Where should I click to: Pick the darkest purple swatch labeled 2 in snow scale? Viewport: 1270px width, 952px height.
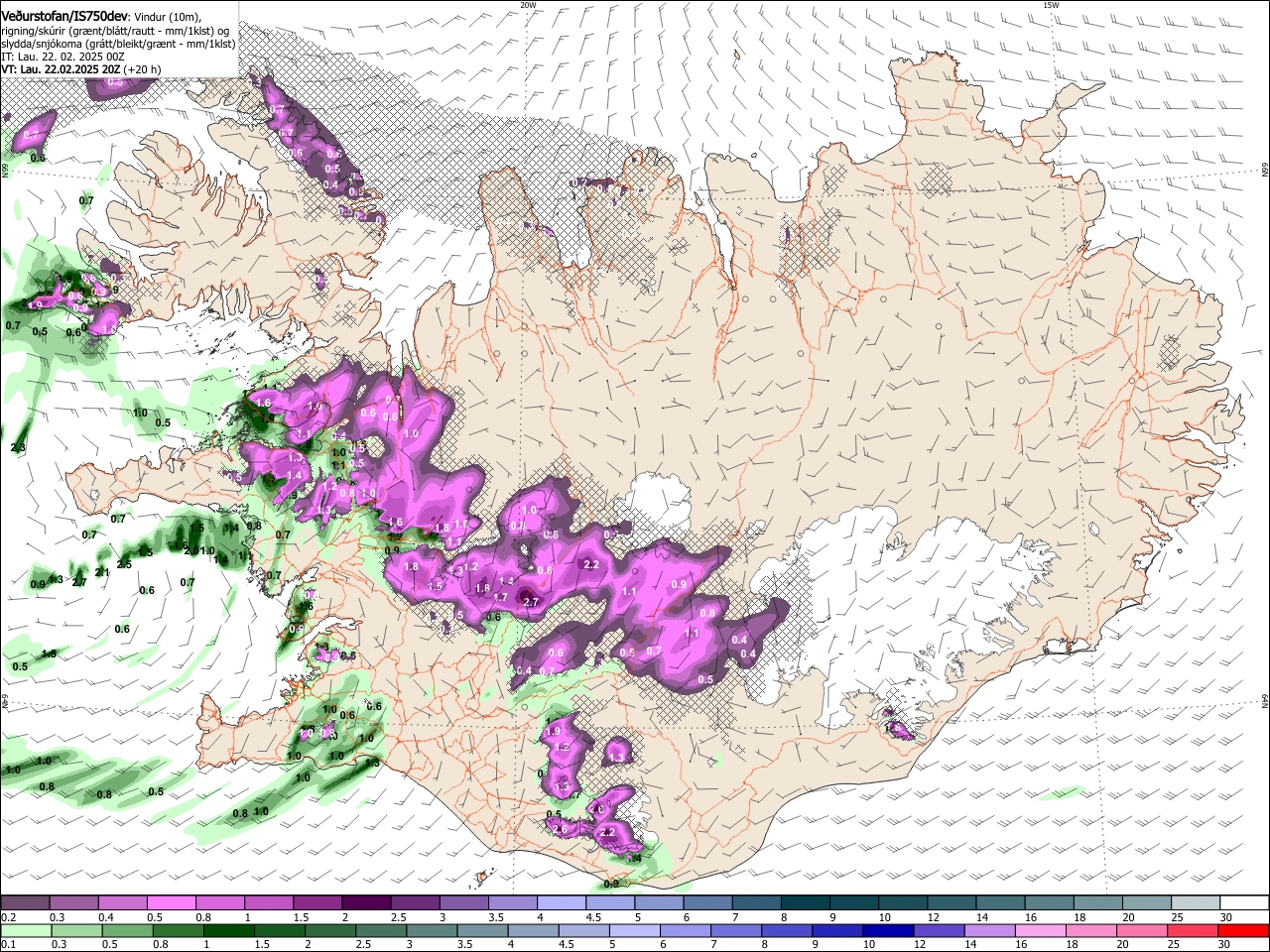[366, 903]
